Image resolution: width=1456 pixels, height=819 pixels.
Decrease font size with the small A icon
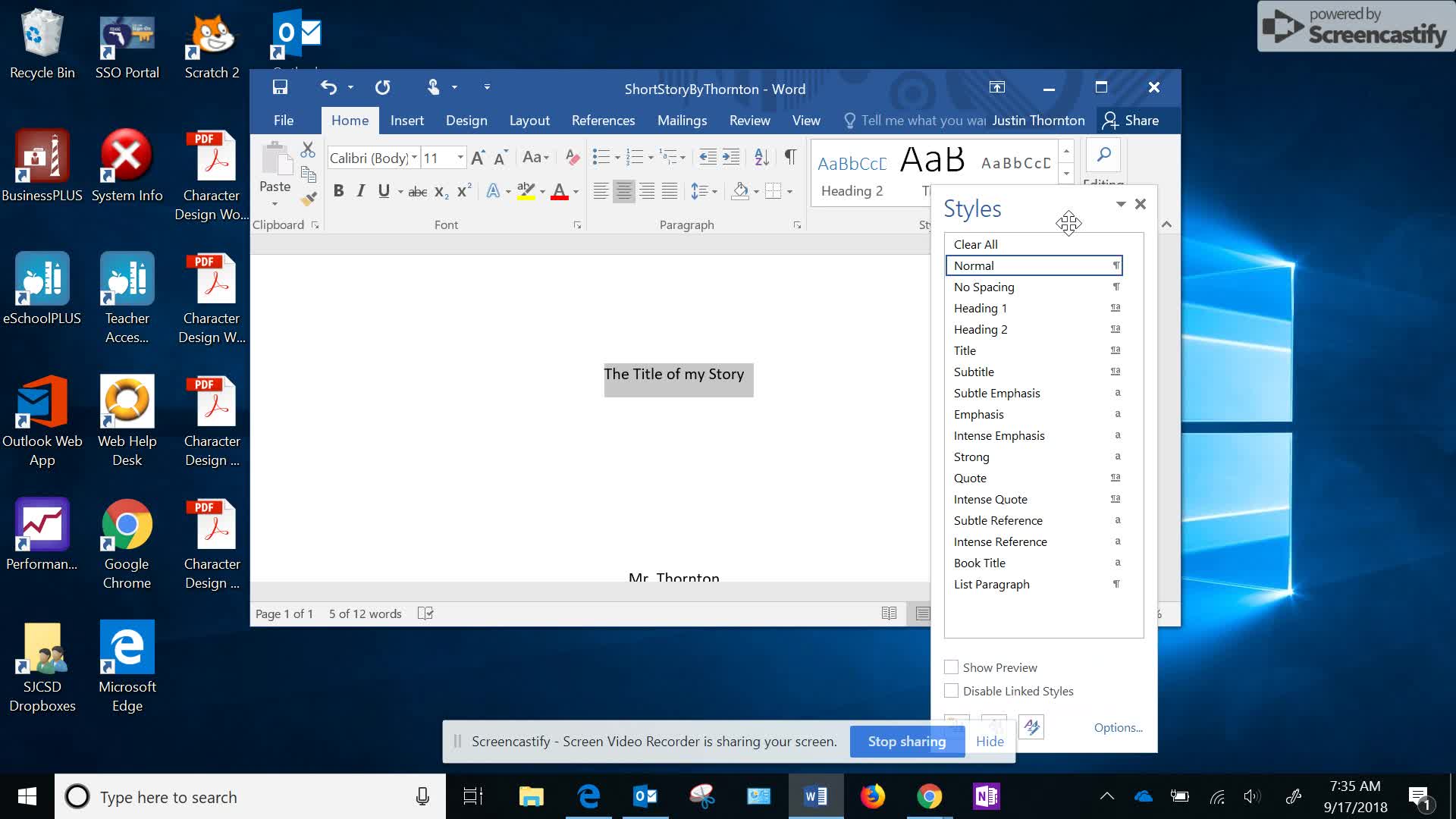click(500, 158)
